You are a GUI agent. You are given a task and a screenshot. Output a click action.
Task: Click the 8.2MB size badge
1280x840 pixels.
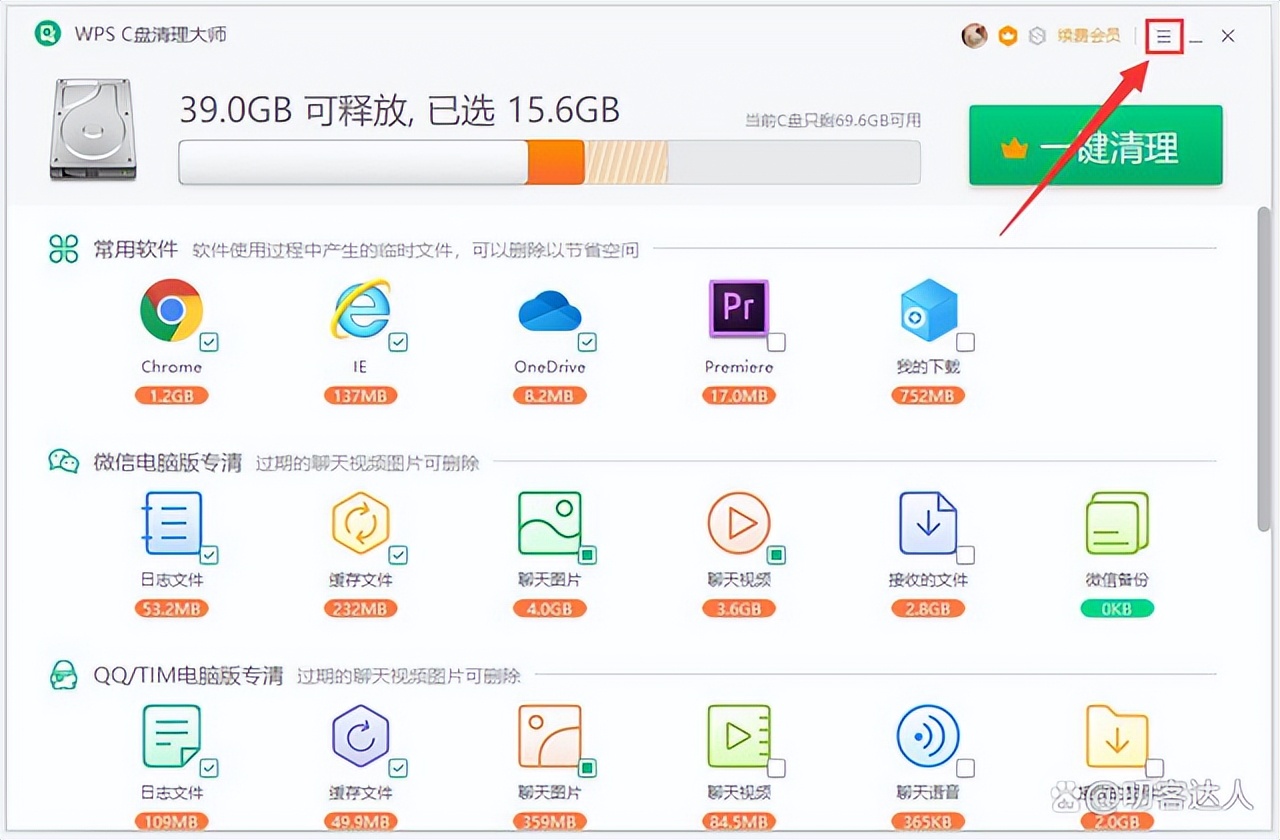click(549, 396)
